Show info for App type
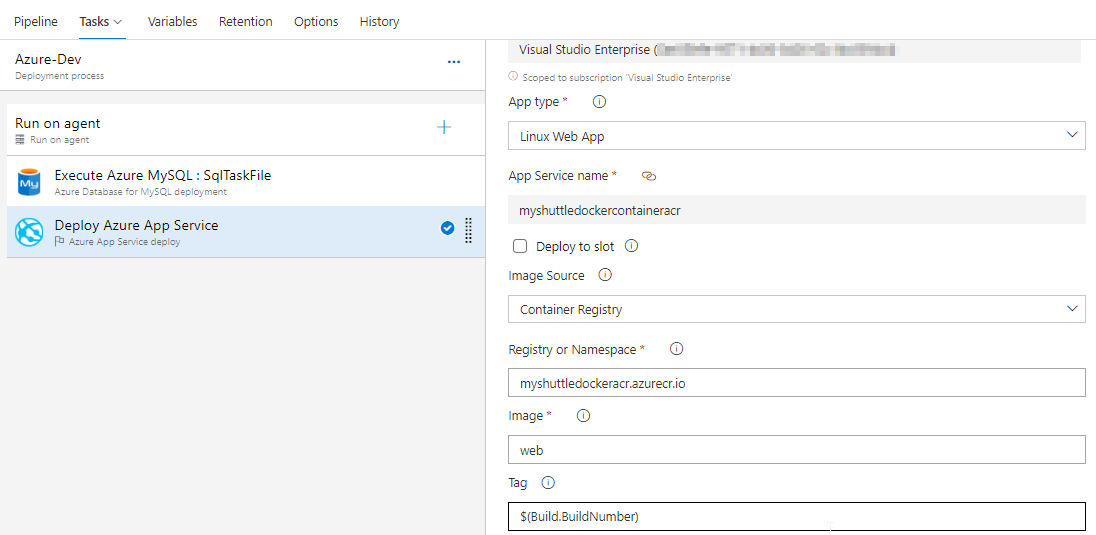Viewport: 1096px width, 535px height. tap(599, 101)
